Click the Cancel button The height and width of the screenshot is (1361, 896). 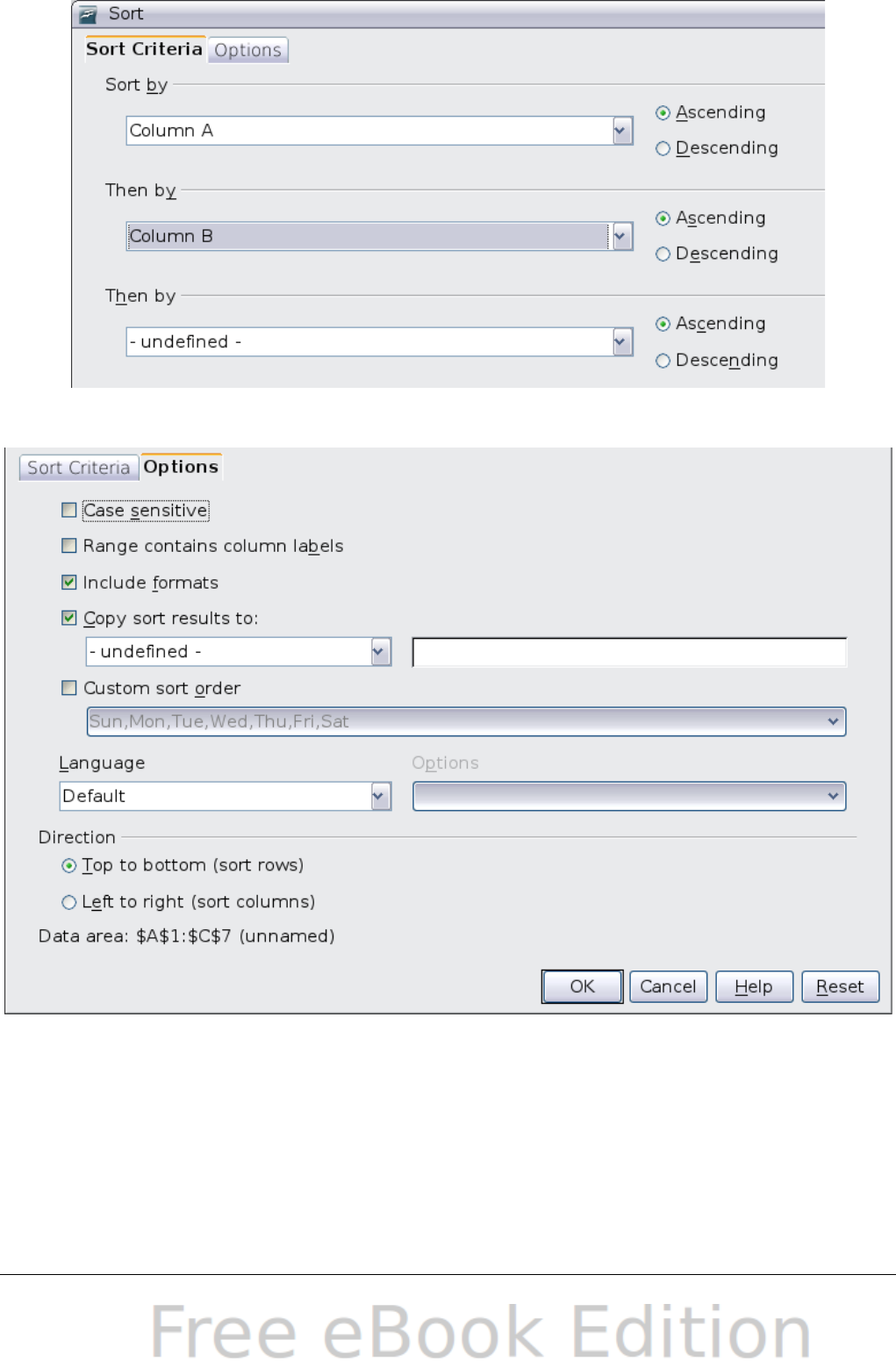[x=668, y=986]
